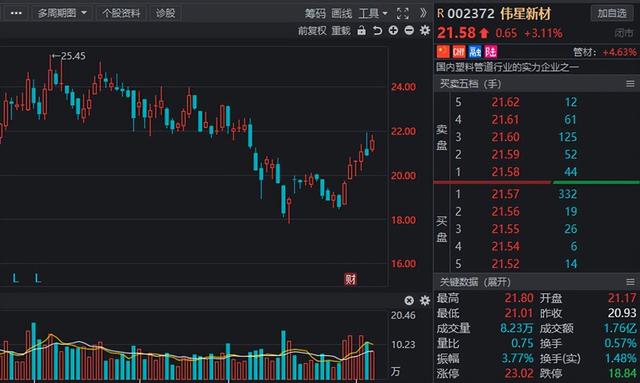
Task: Zoom out chart with minus icon
Action: click(409, 30)
